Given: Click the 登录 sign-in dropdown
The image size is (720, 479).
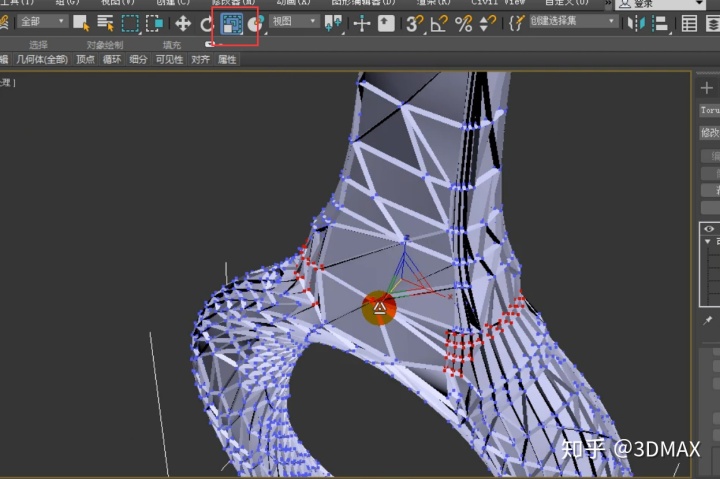Looking at the screenshot, I should [x=661, y=4].
